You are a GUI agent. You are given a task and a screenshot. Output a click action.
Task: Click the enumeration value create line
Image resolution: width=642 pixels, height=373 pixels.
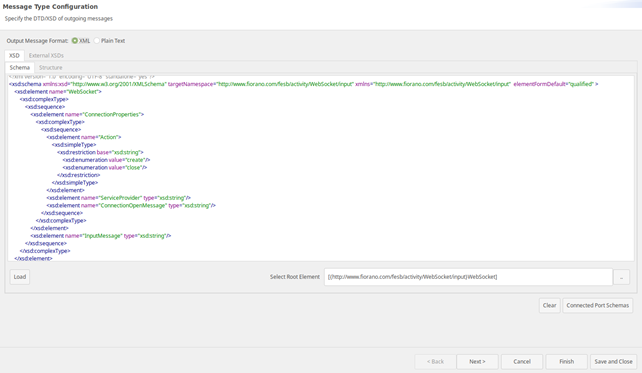point(106,160)
